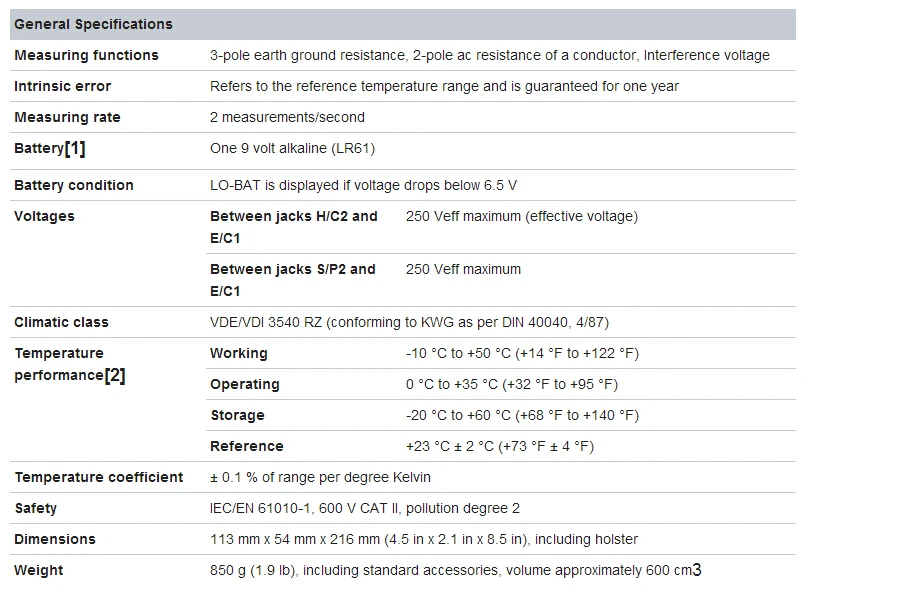Select the Intrinsic error label

click(62, 86)
